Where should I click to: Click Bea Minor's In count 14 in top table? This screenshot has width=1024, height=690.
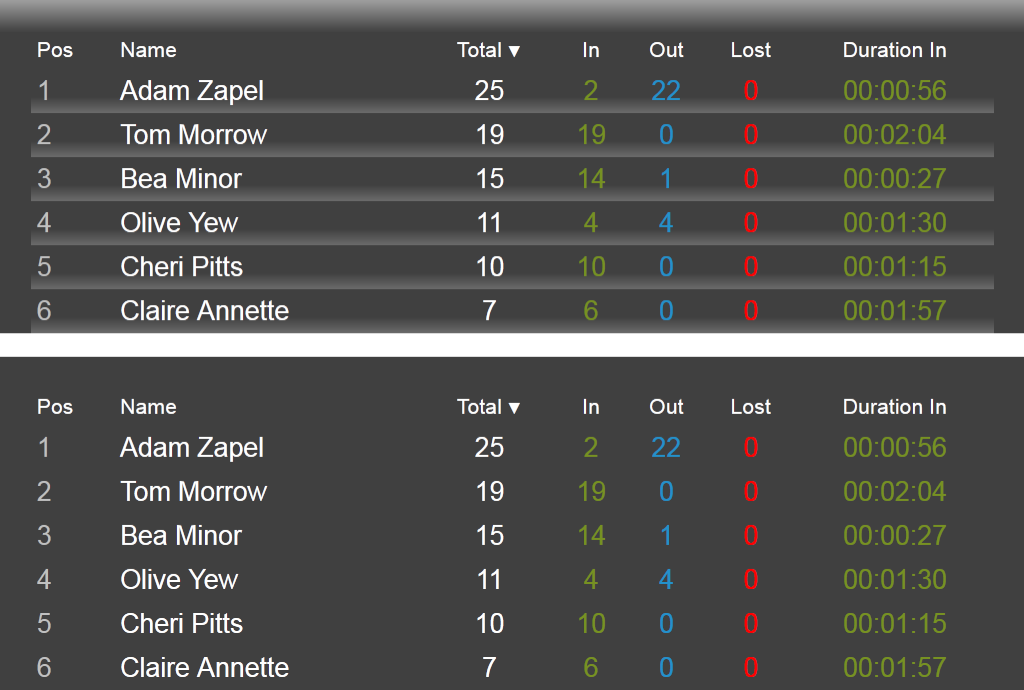click(591, 179)
